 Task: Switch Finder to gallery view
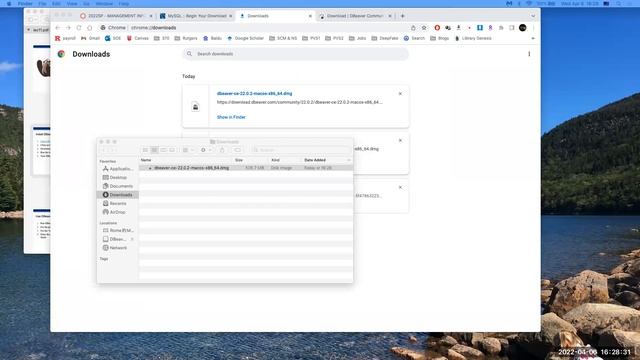pos(172,150)
